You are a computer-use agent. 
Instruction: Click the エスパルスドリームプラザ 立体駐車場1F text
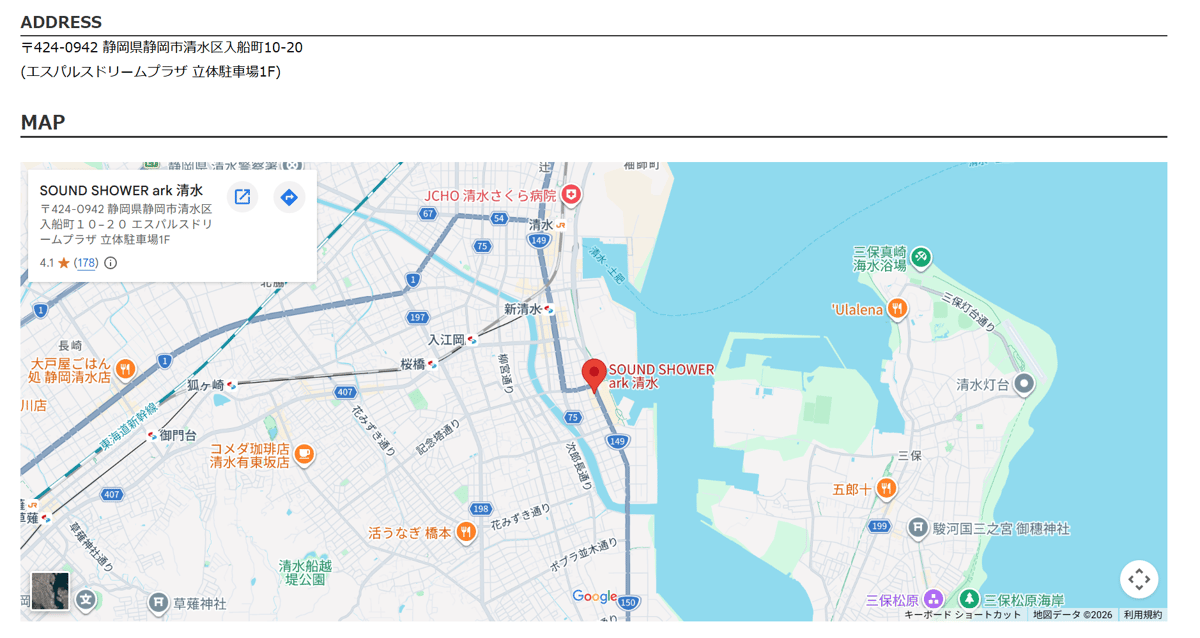151,72
